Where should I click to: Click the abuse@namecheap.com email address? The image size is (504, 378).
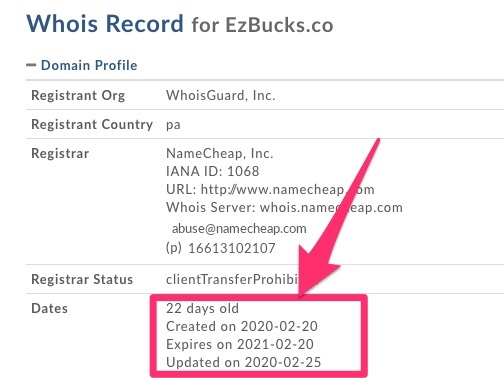239,229
